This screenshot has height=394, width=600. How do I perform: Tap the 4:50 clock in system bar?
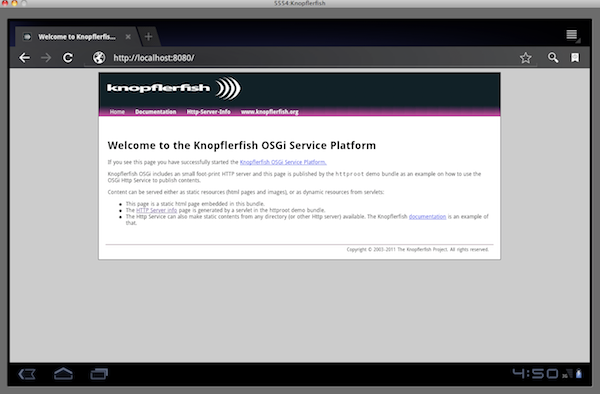(536, 373)
